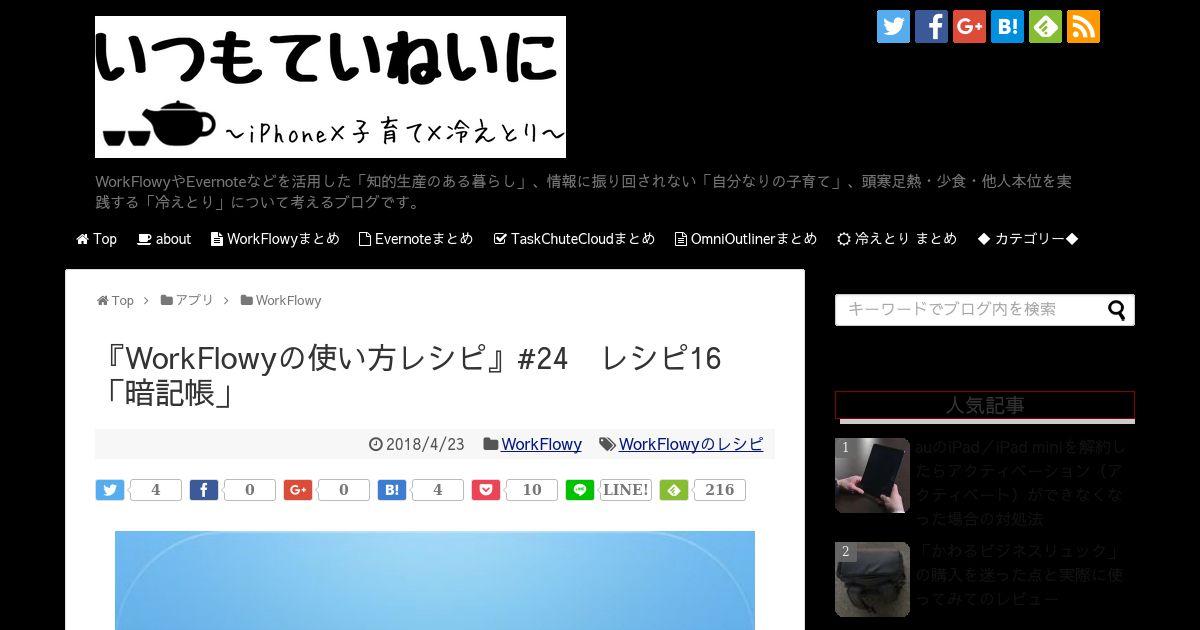Click the article's blue header image
The height and width of the screenshot is (630, 1200).
pyautogui.click(x=435, y=580)
